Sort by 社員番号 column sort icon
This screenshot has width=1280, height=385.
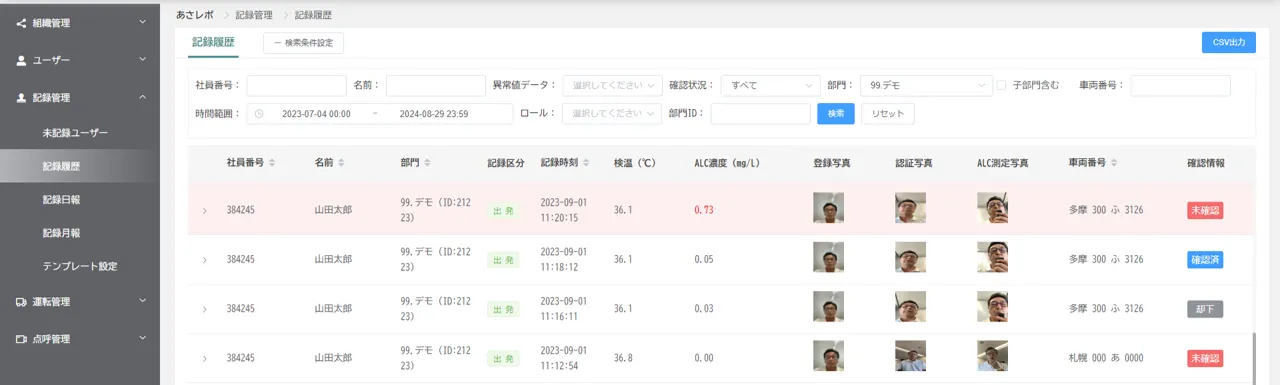click(x=272, y=162)
